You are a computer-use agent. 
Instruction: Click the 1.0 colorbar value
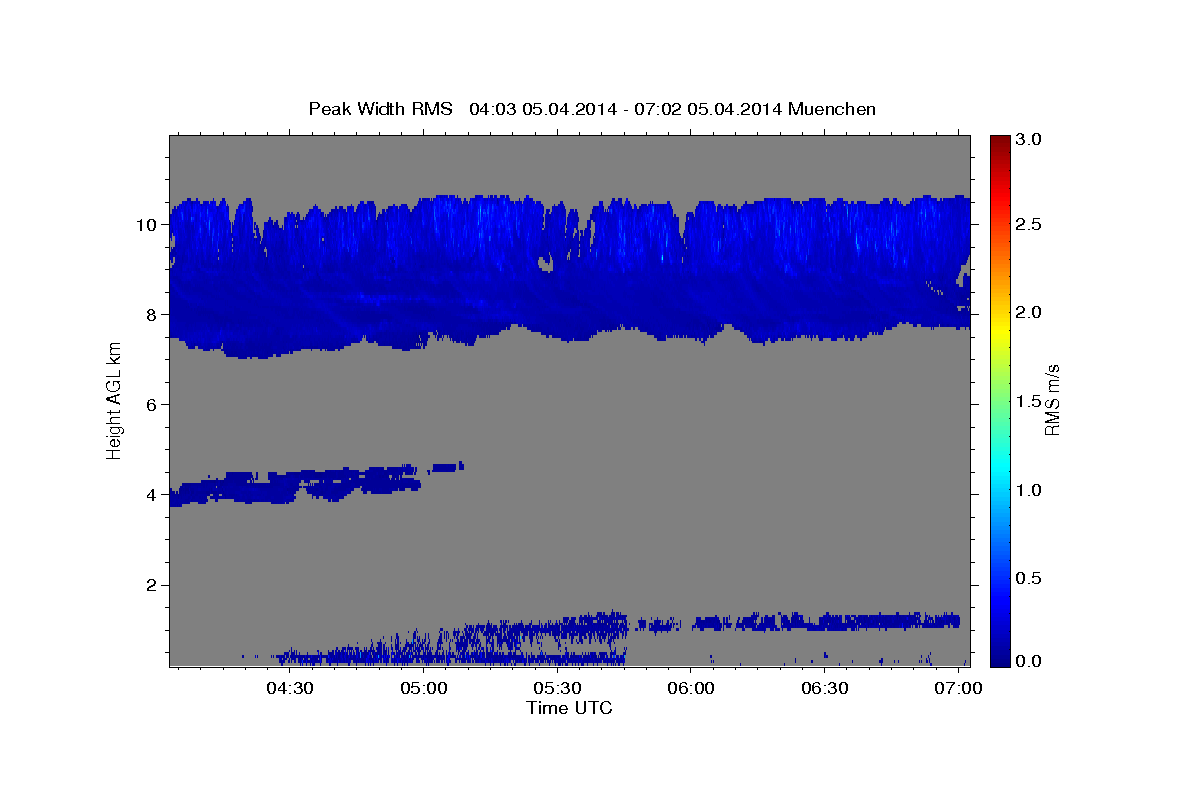pyautogui.click(x=1030, y=490)
